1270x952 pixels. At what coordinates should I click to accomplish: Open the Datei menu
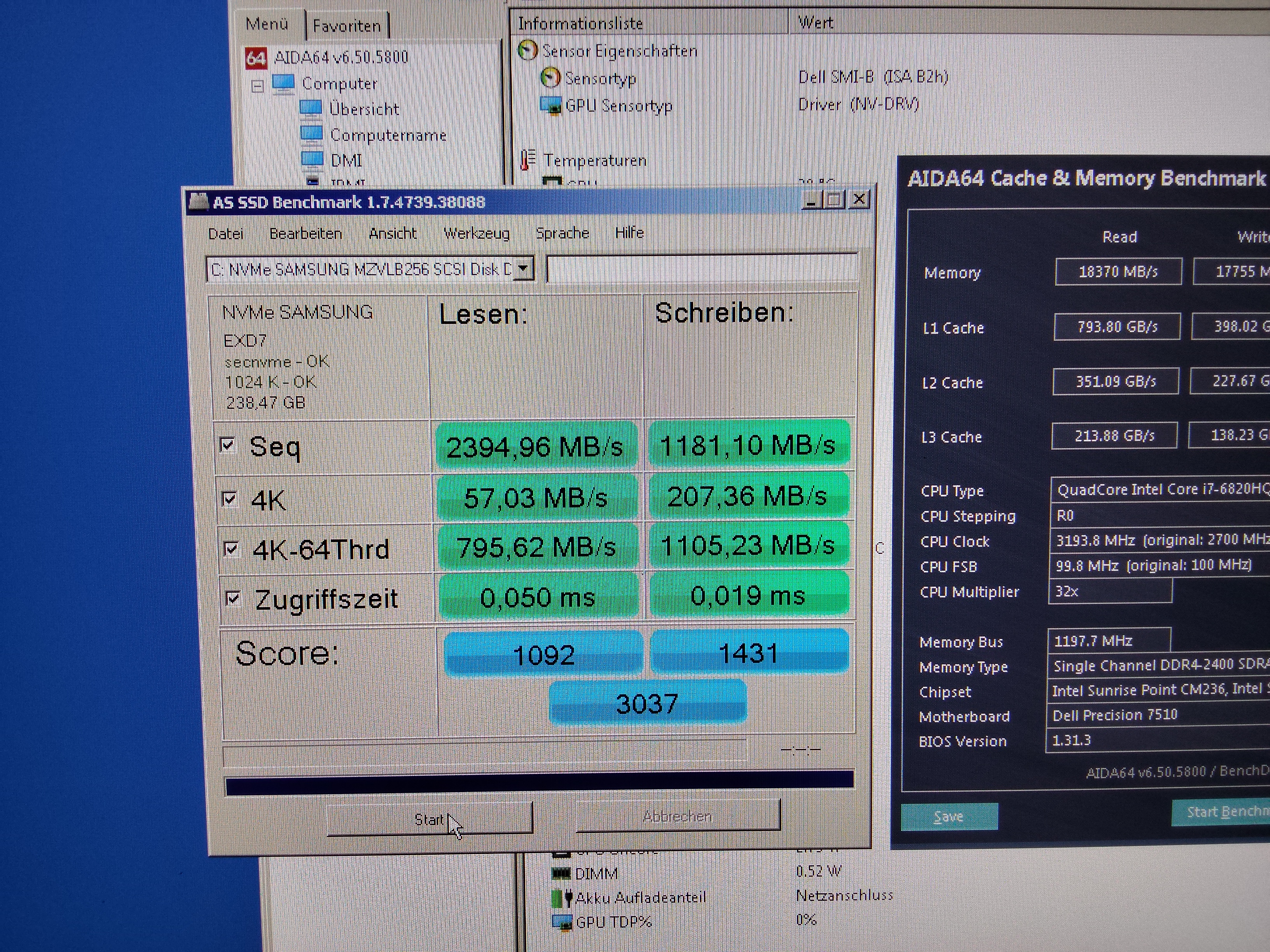[226, 234]
